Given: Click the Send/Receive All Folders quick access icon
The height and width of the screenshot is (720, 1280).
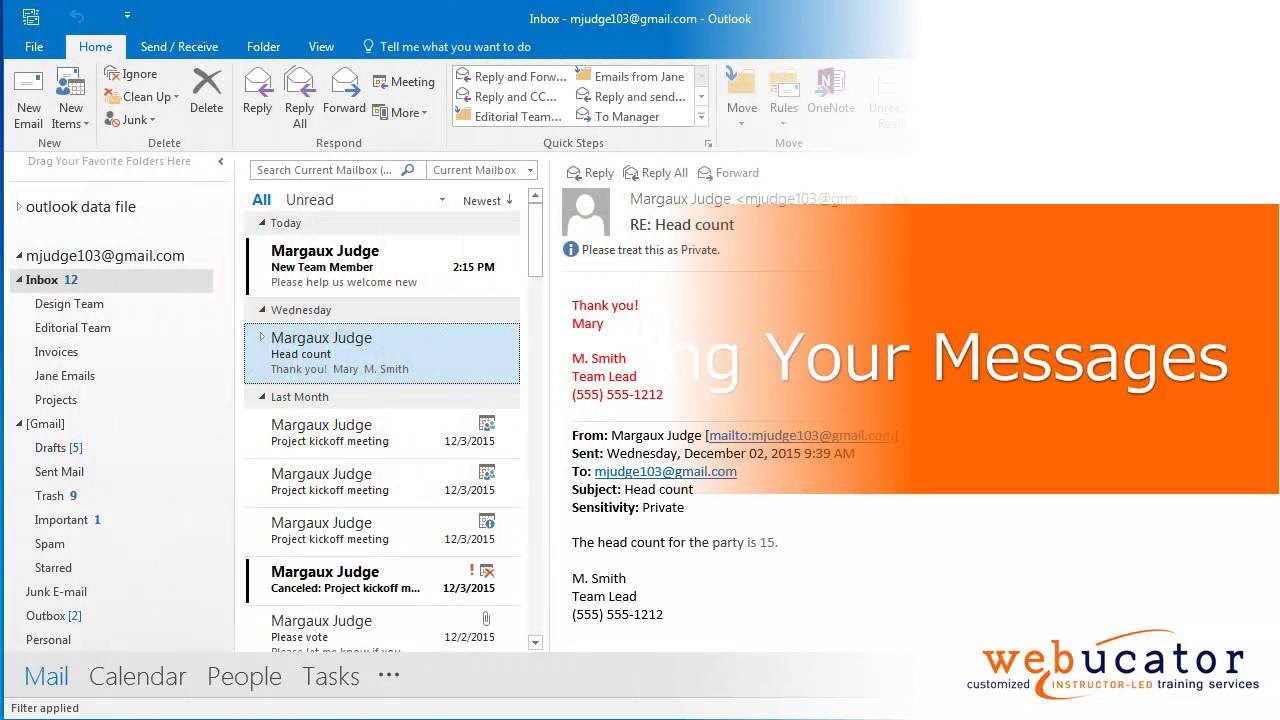Looking at the screenshot, I should click(x=31, y=17).
